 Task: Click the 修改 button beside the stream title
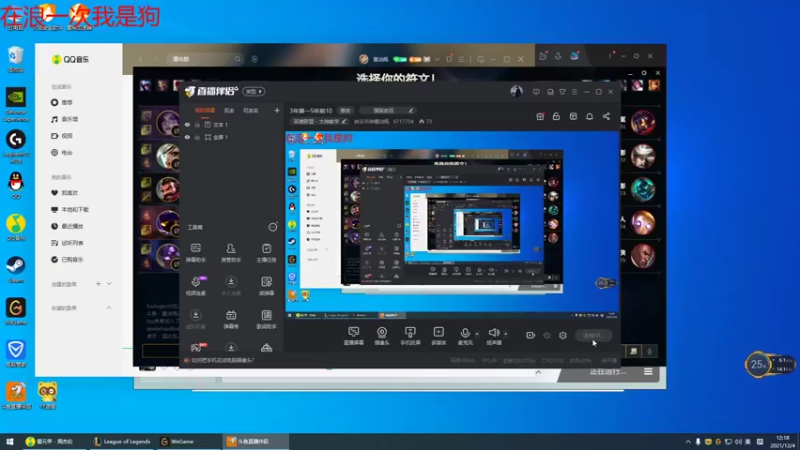point(345,111)
